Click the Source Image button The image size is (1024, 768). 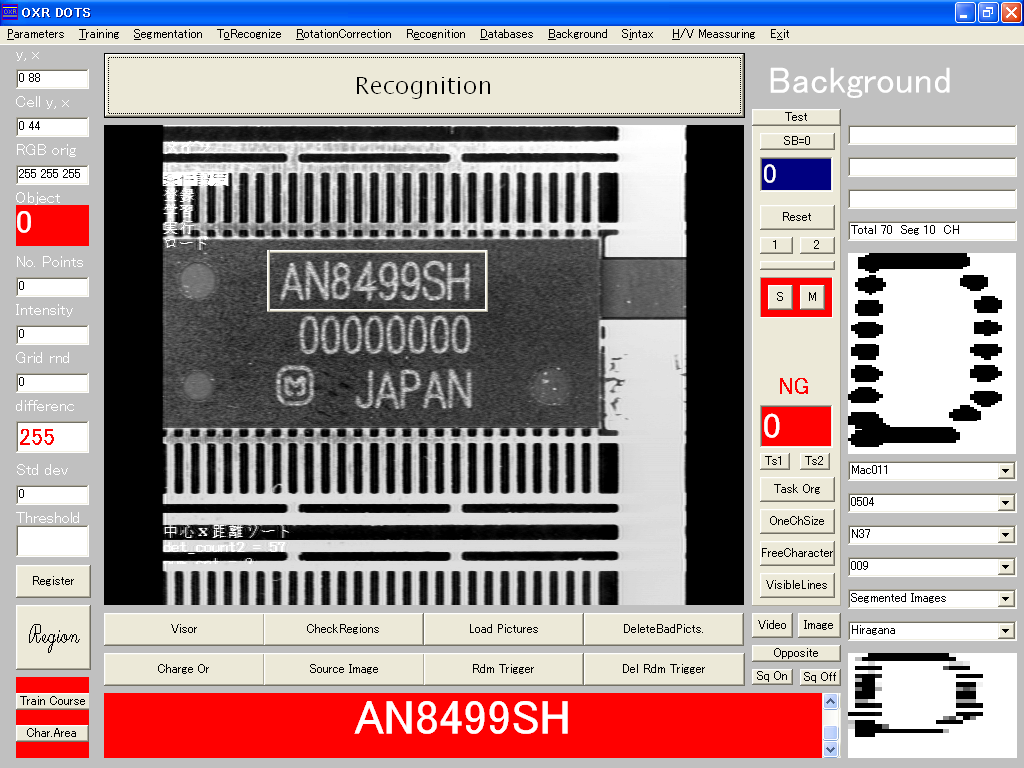[344, 669]
